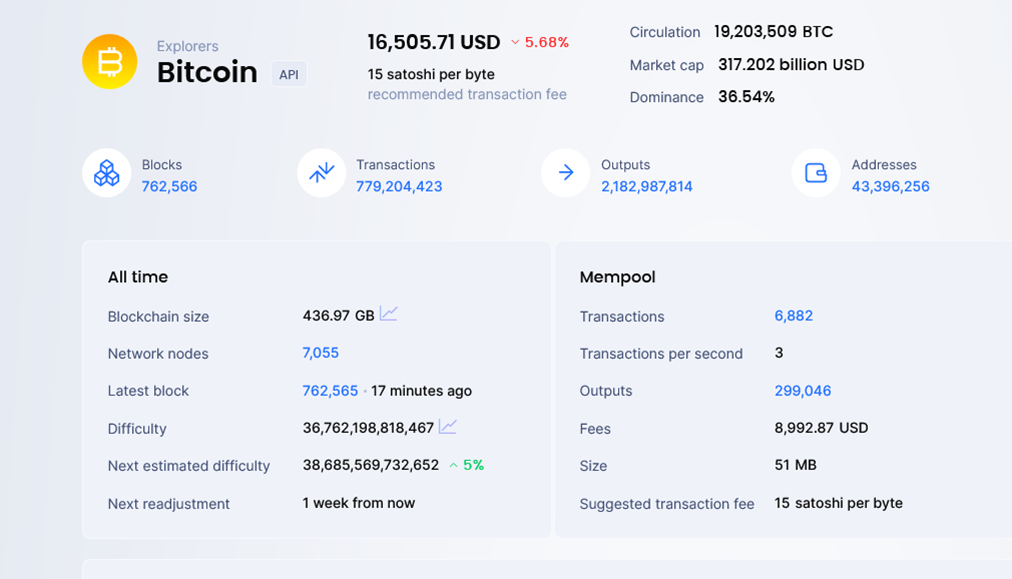This screenshot has height=579, width=1012.
Task: Click the 5.68% price change
Action: click(x=547, y=43)
